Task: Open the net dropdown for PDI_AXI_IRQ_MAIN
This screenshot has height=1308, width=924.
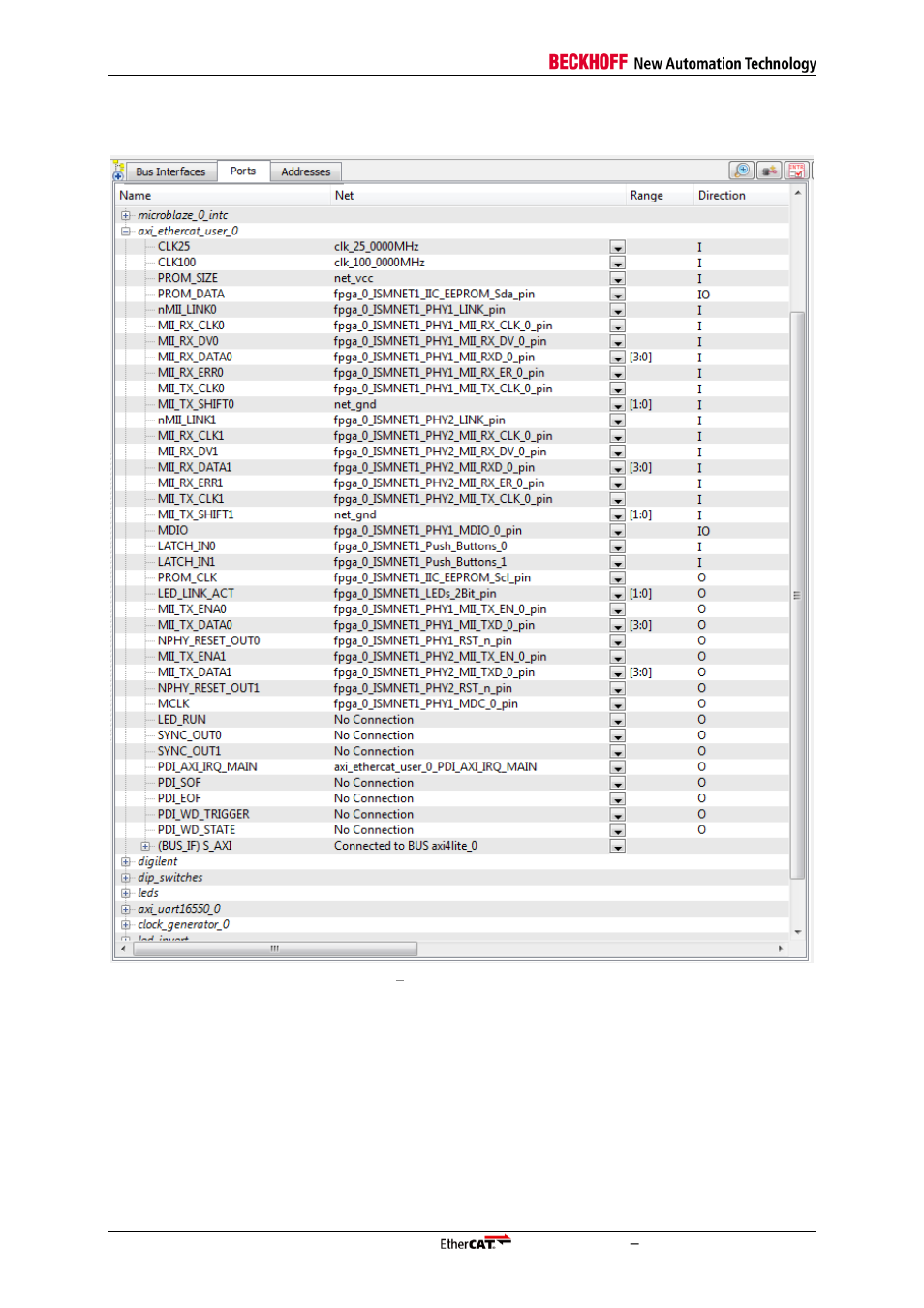Action: point(617,767)
